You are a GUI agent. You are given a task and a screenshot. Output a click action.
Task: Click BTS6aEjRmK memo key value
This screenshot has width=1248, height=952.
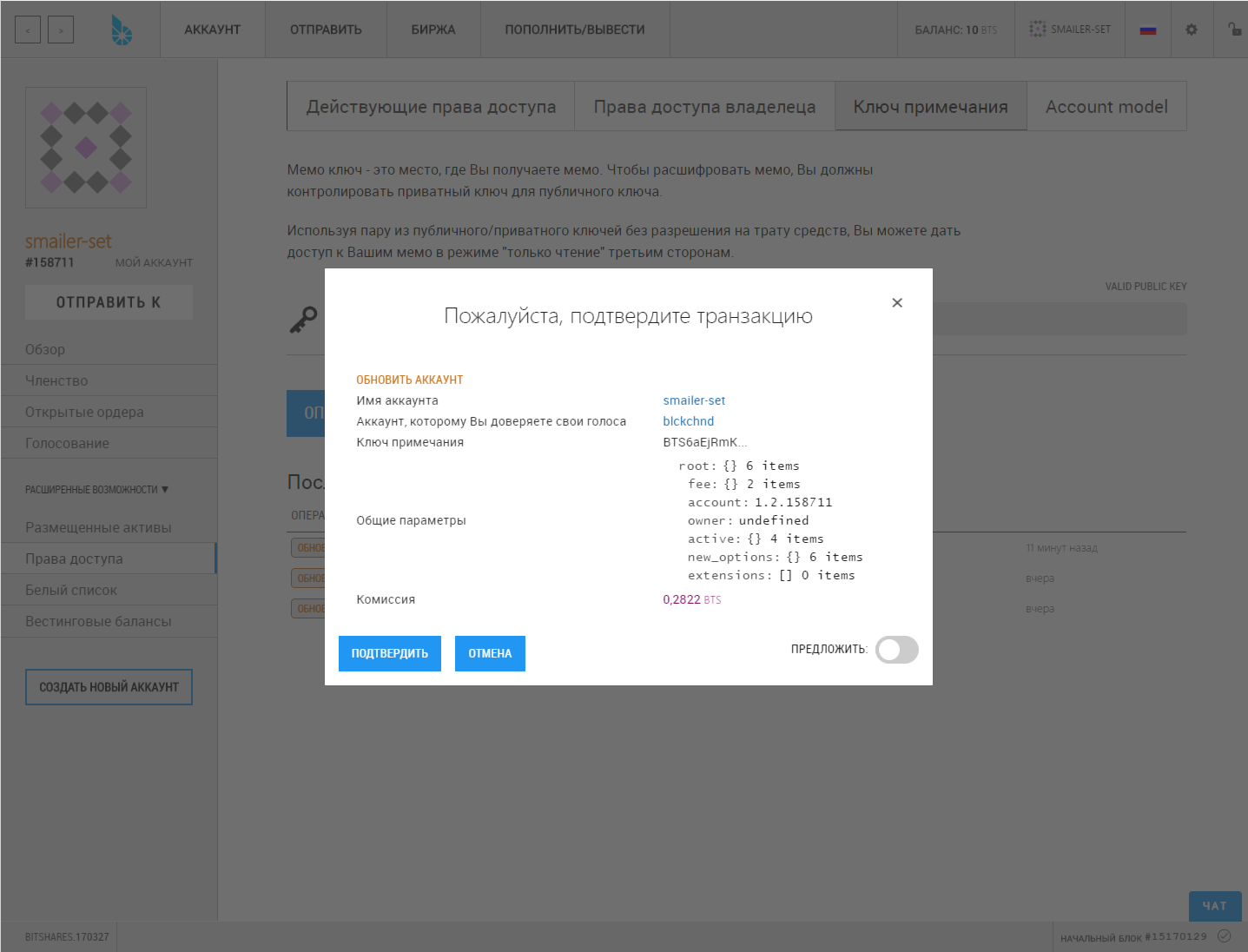click(704, 442)
